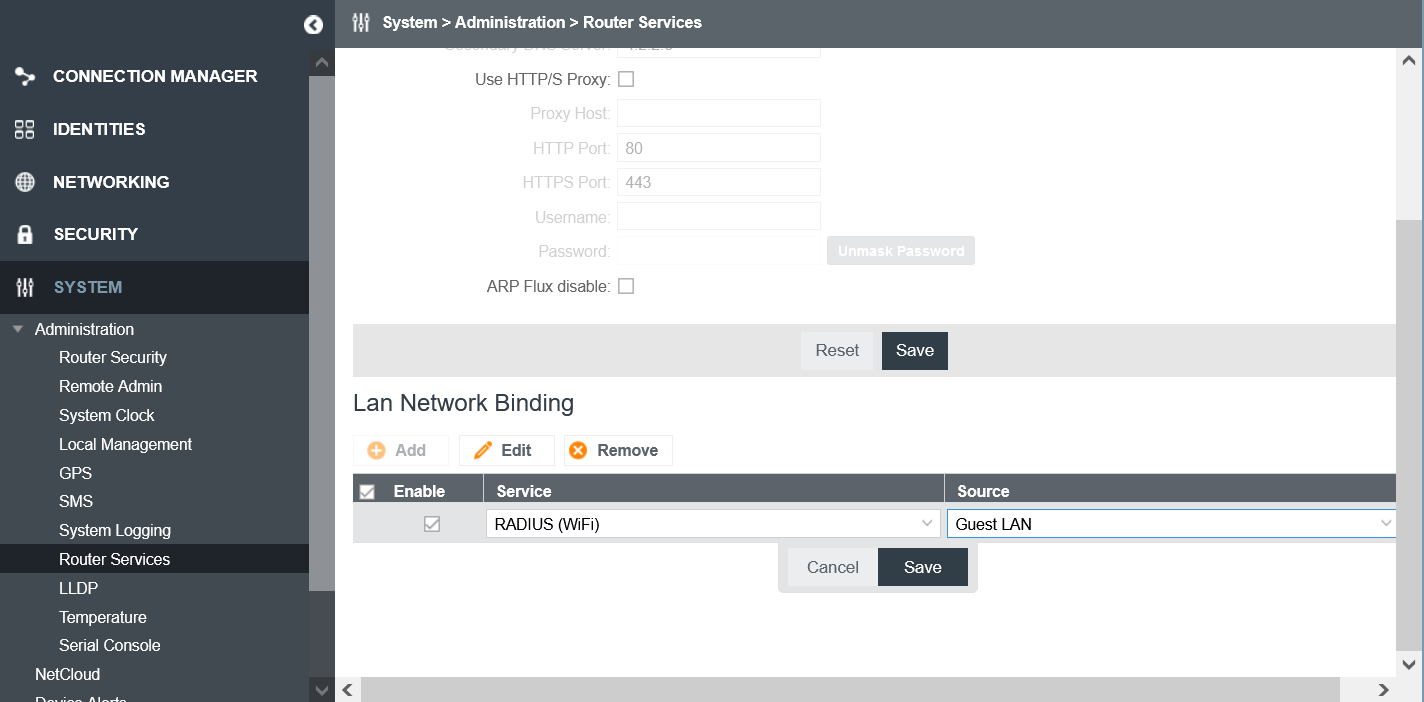This screenshot has width=1424, height=702.
Task: Toggle the ARP Flux disable checkbox
Action: (x=626, y=286)
